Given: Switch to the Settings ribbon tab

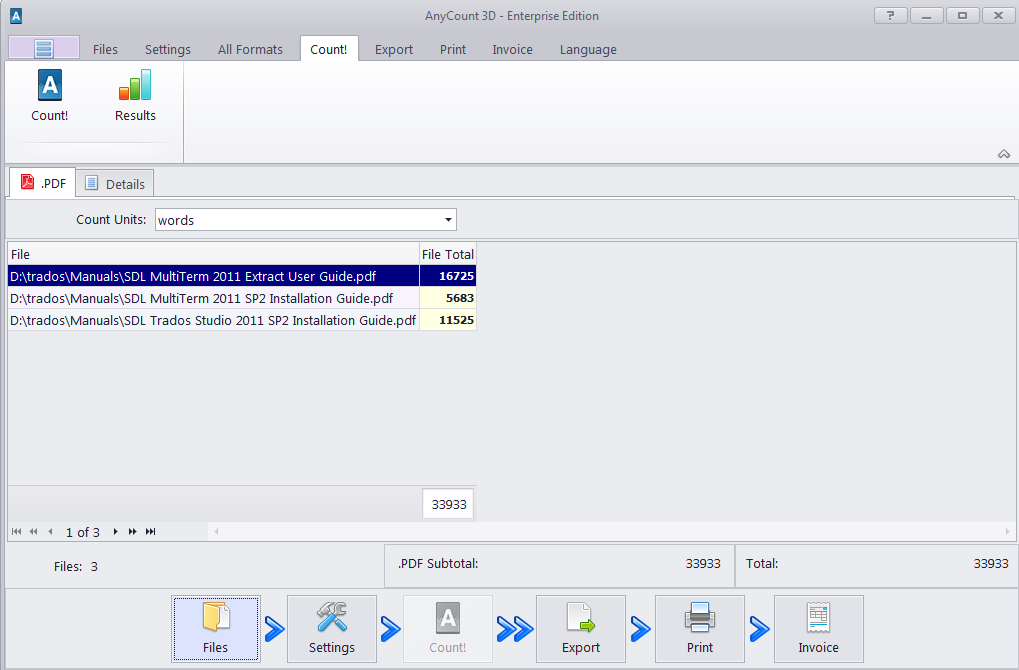Looking at the screenshot, I should pos(168,49).
